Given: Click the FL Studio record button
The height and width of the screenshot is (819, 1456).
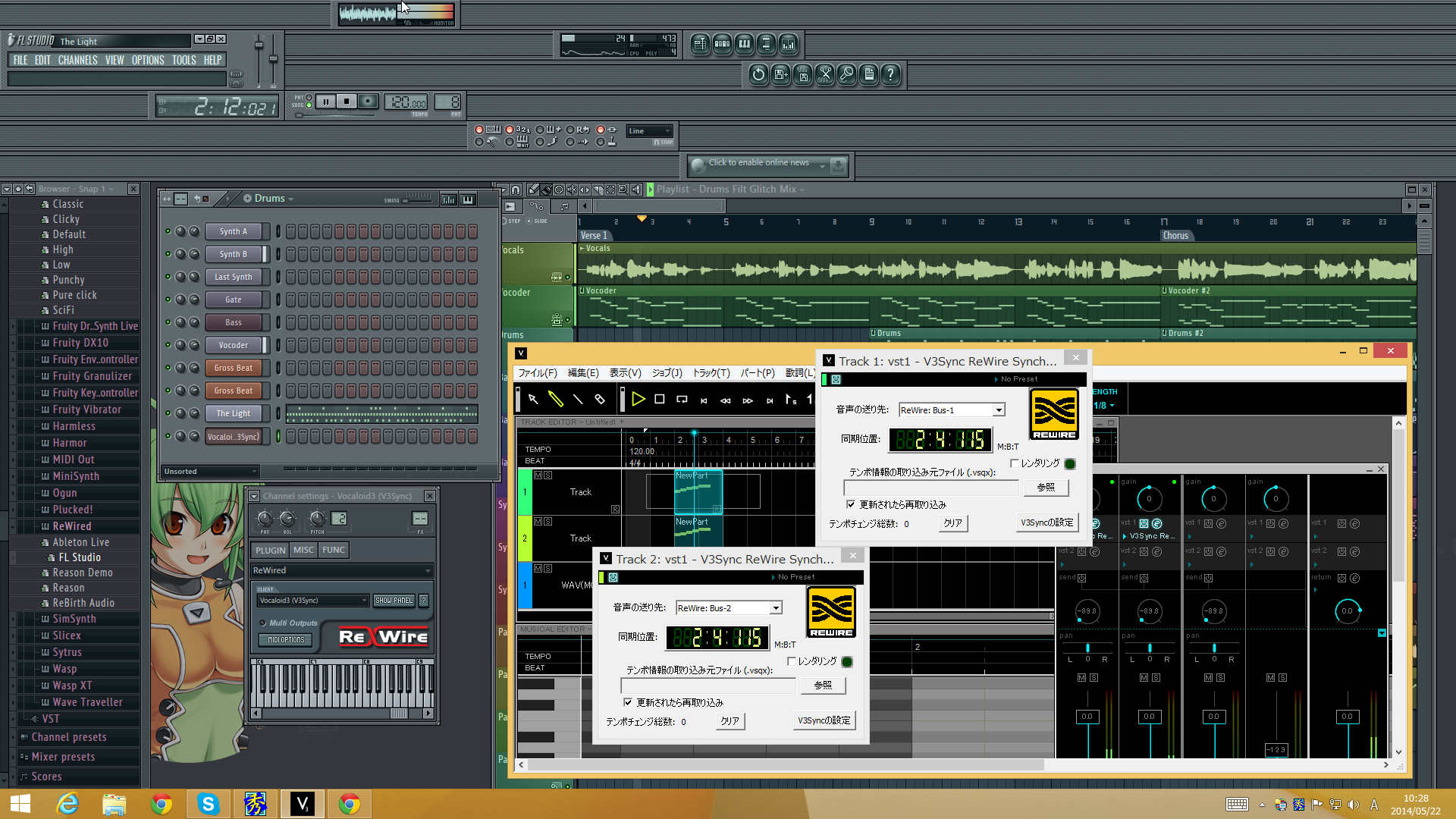Looking at the screenshot, I should coord(368,102).
